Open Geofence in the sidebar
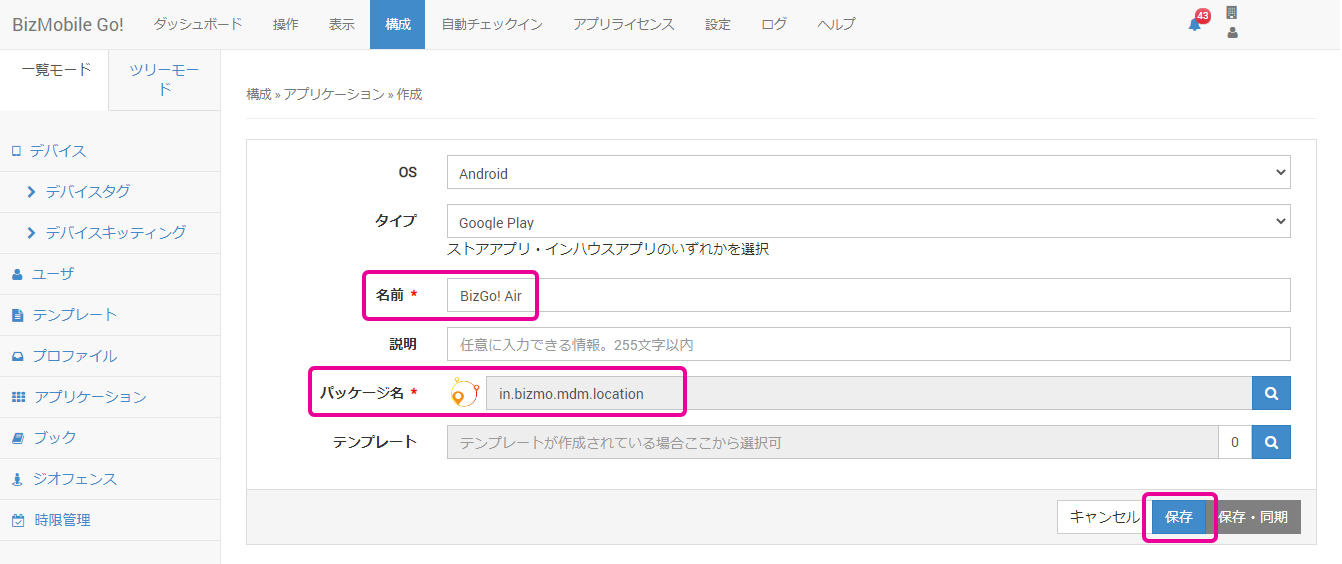 [x=75, y=479]
